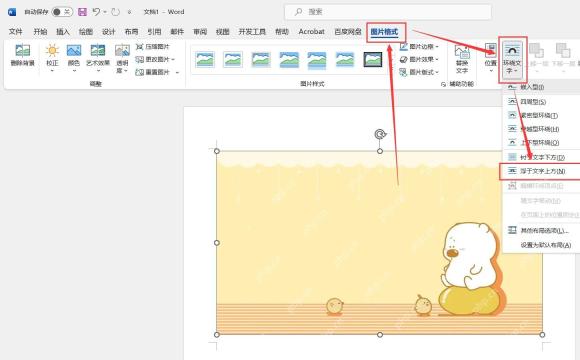Apply the third picture style thumbnail

click(x=261, y=60)
